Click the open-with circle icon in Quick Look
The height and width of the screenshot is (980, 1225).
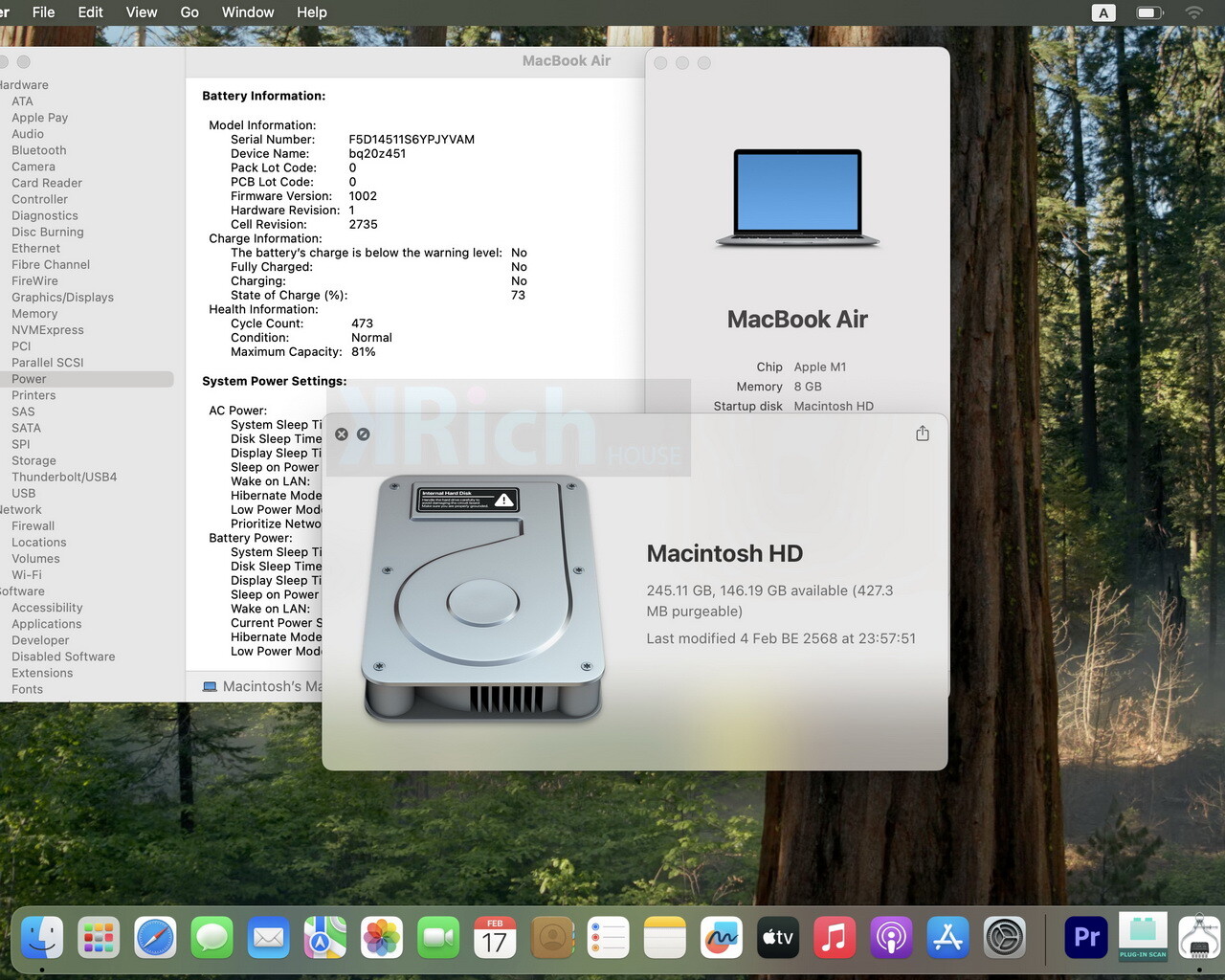tap(364, 434)
